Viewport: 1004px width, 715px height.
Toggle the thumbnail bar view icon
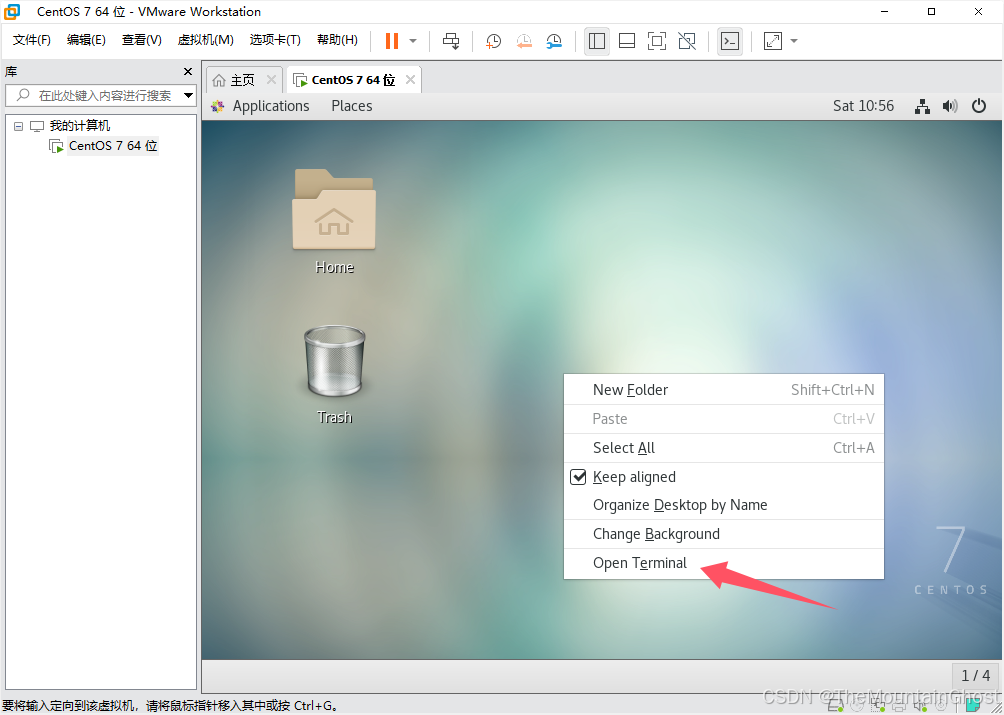(627, 41)
